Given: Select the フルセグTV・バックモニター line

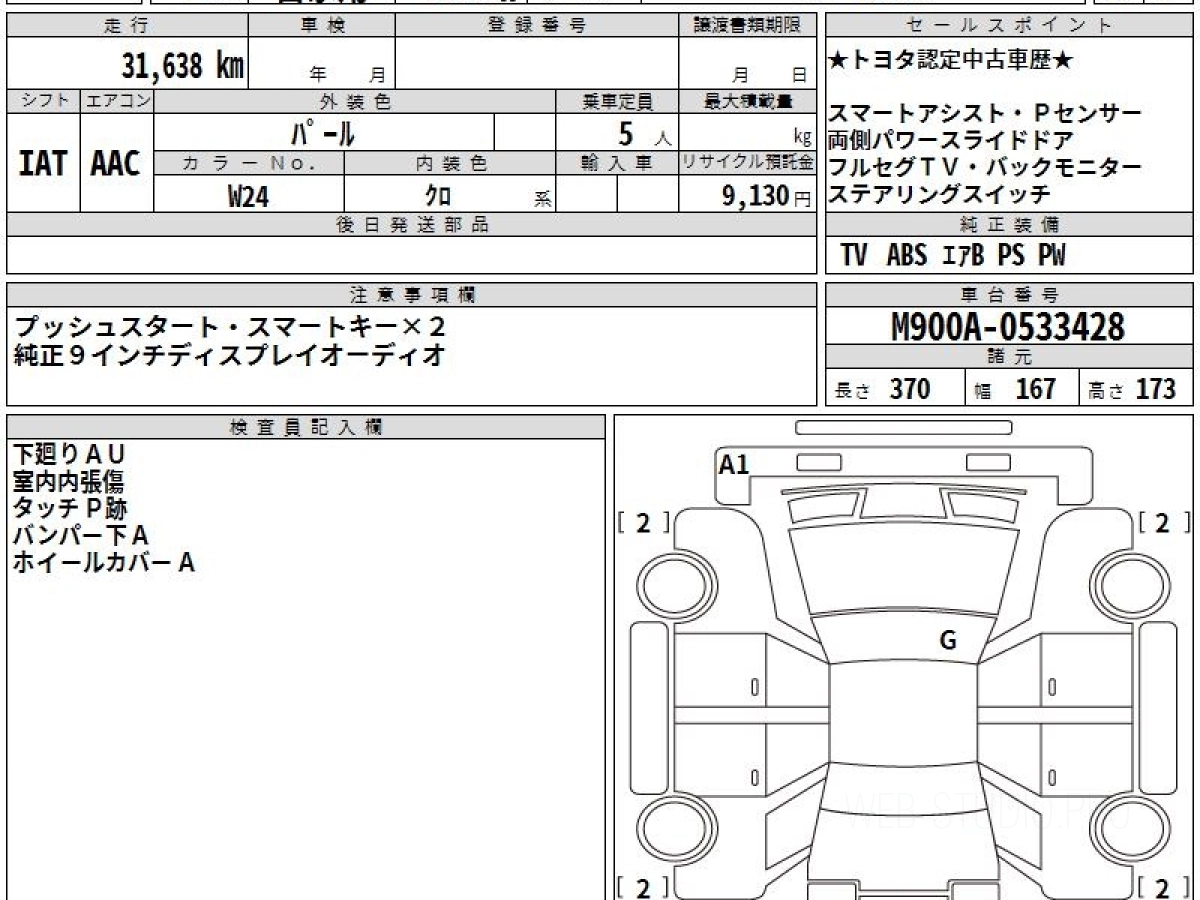Looking at the screenshot, I should [985, 167].
